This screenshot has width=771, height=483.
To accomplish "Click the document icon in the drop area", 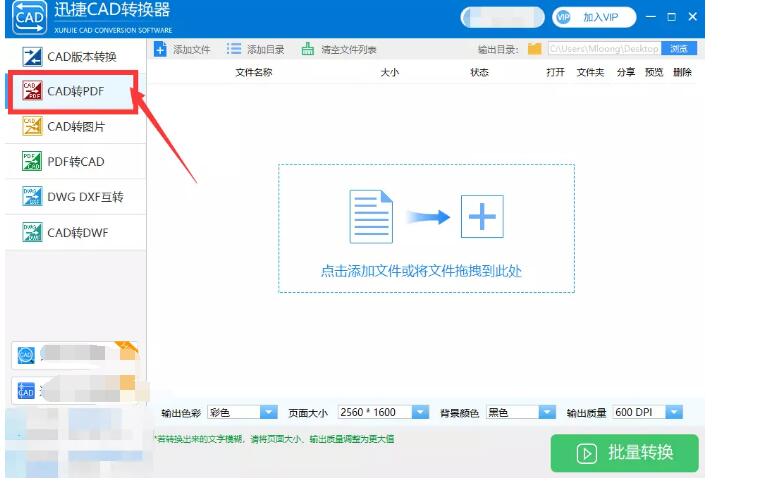I will pos(371,216).
